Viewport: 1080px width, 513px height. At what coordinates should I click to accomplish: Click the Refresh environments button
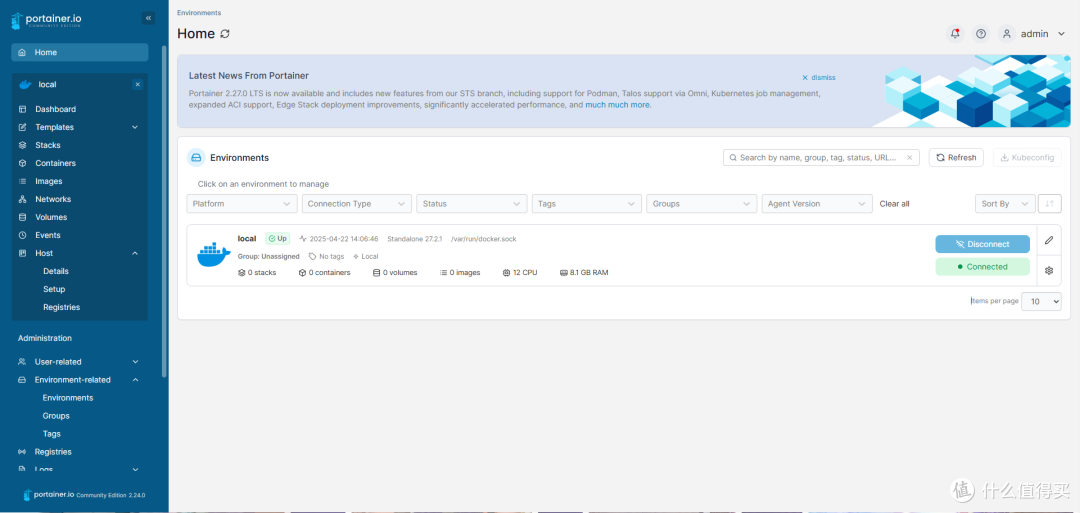click(x=956, y=158)
